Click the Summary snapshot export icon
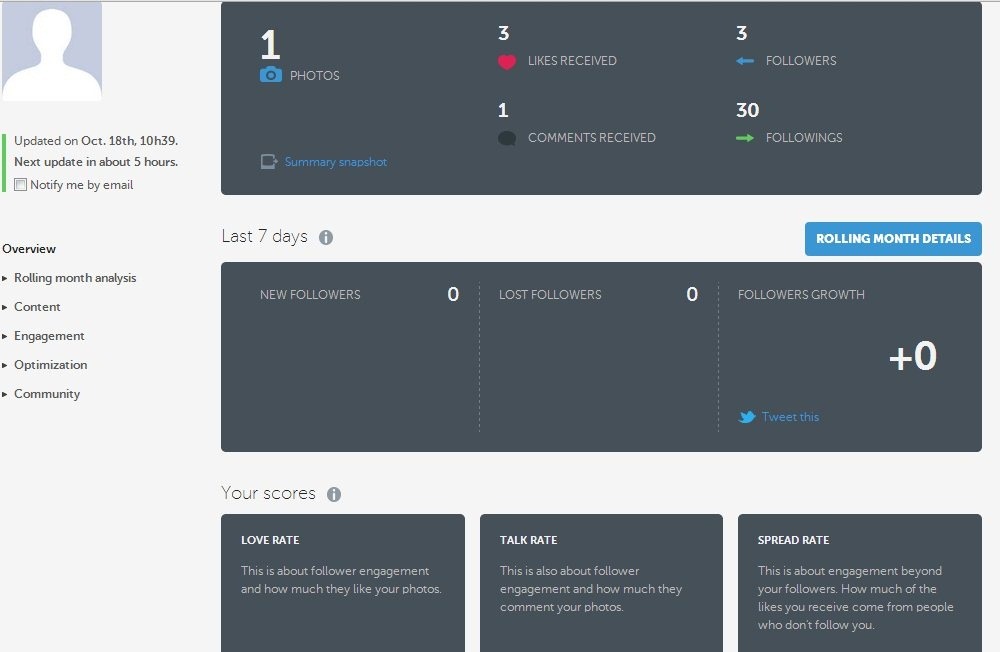The image size is (1000, 652). [268, 161]
